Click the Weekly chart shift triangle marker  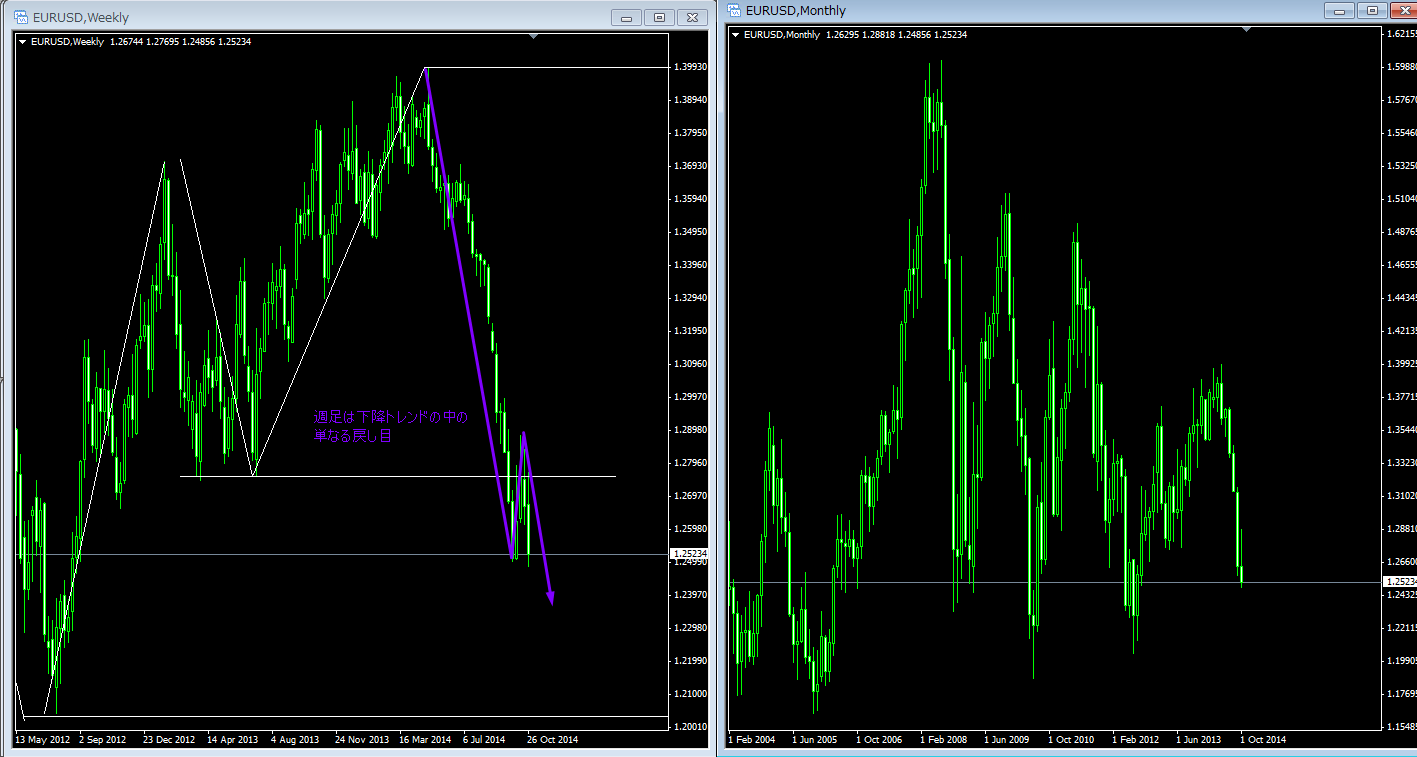click(533, 36)
